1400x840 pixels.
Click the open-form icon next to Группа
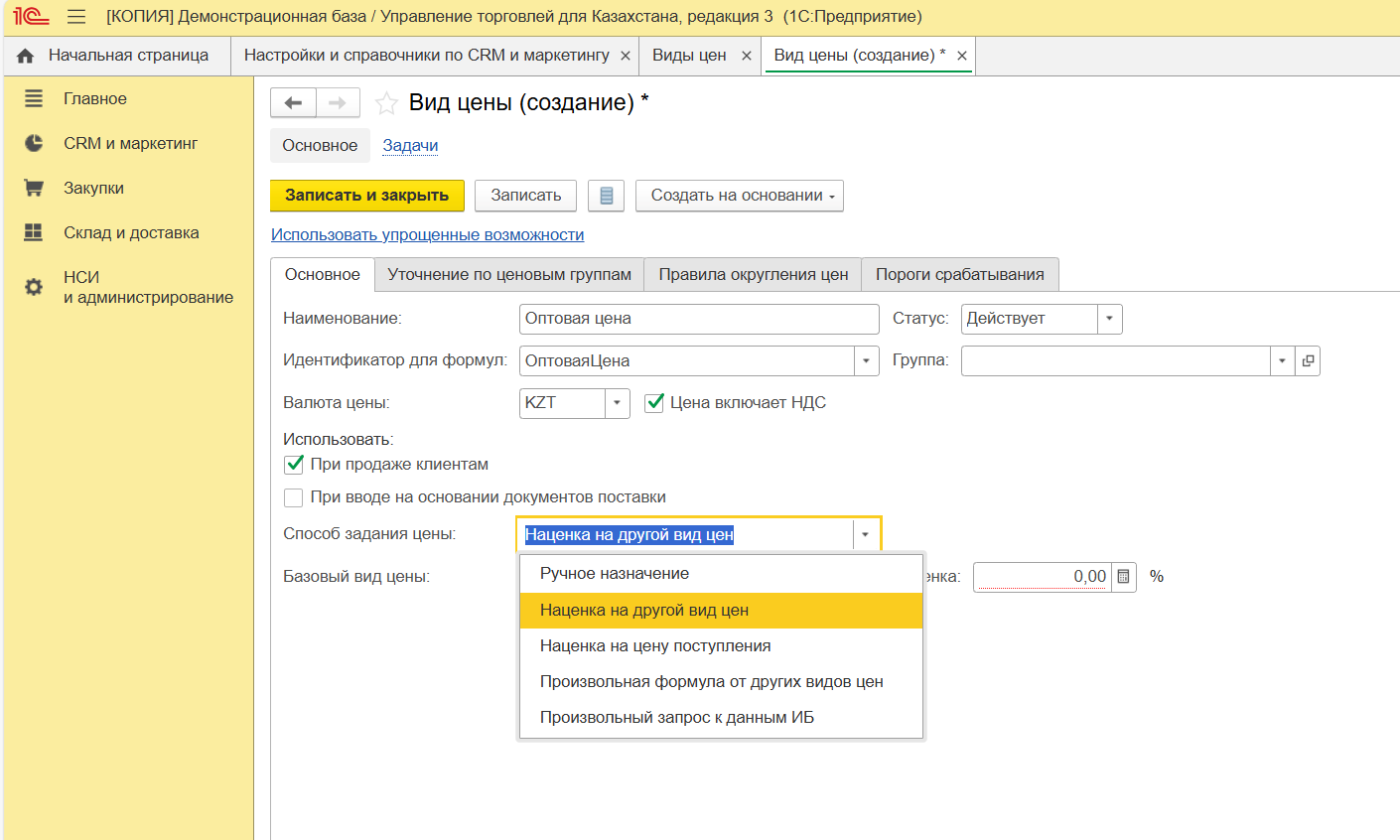1308,361
